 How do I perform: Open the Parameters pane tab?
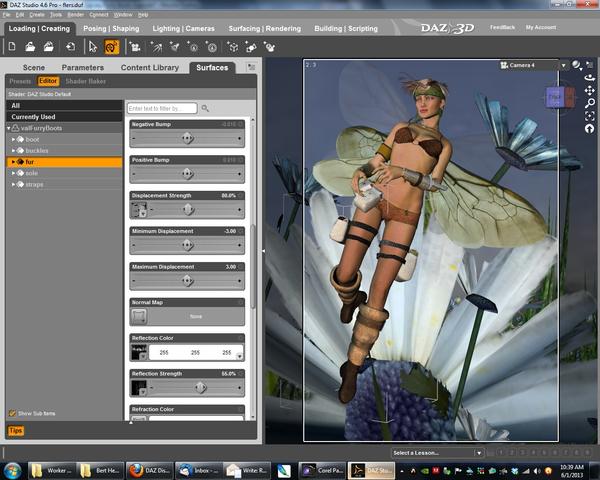(83, 67)
